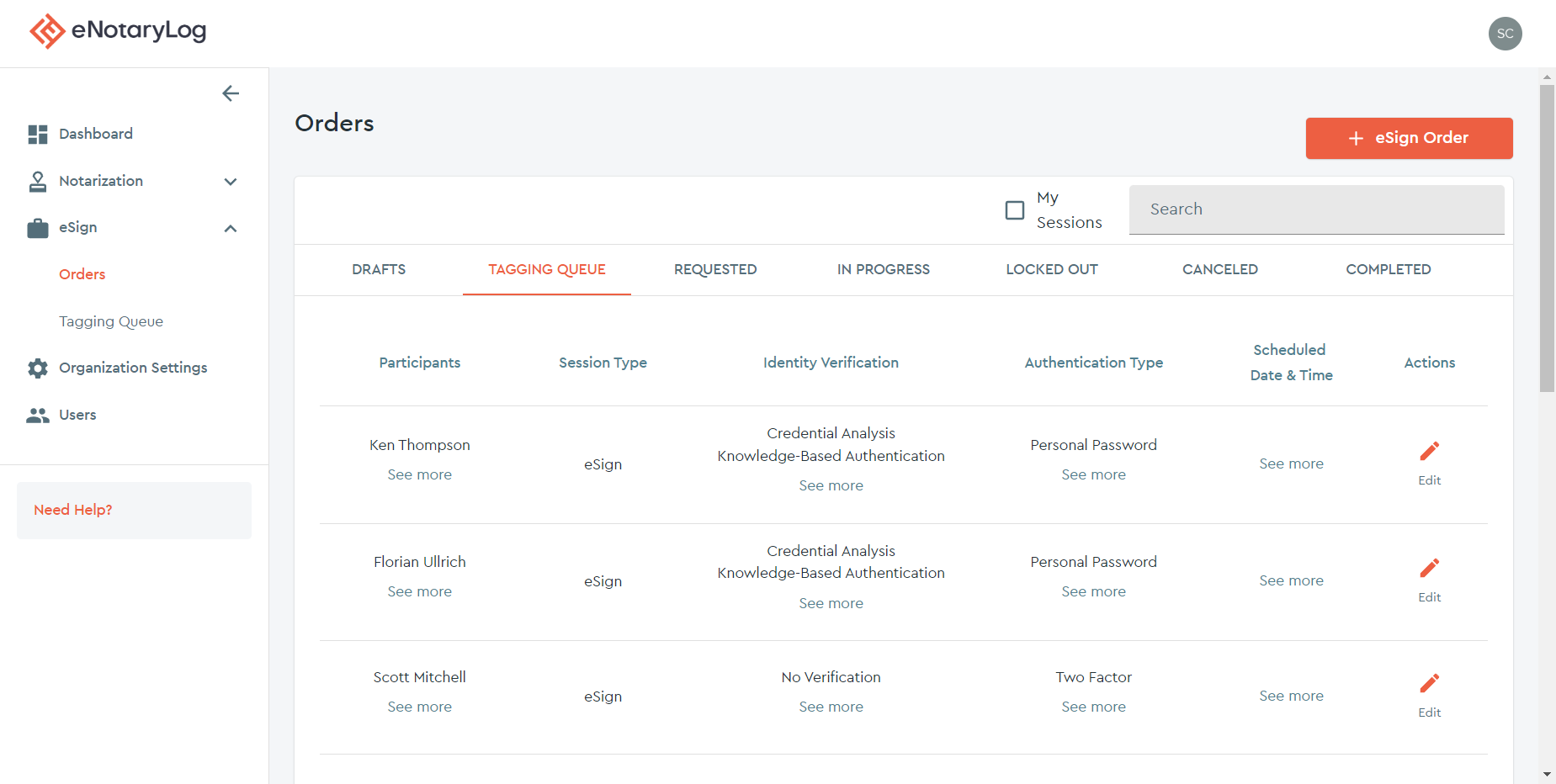The width and height of the screenshot is (1556, 784).
Task: Edit Ken Thompson's order with pencil icon
Action: [x=1429, y=452]
